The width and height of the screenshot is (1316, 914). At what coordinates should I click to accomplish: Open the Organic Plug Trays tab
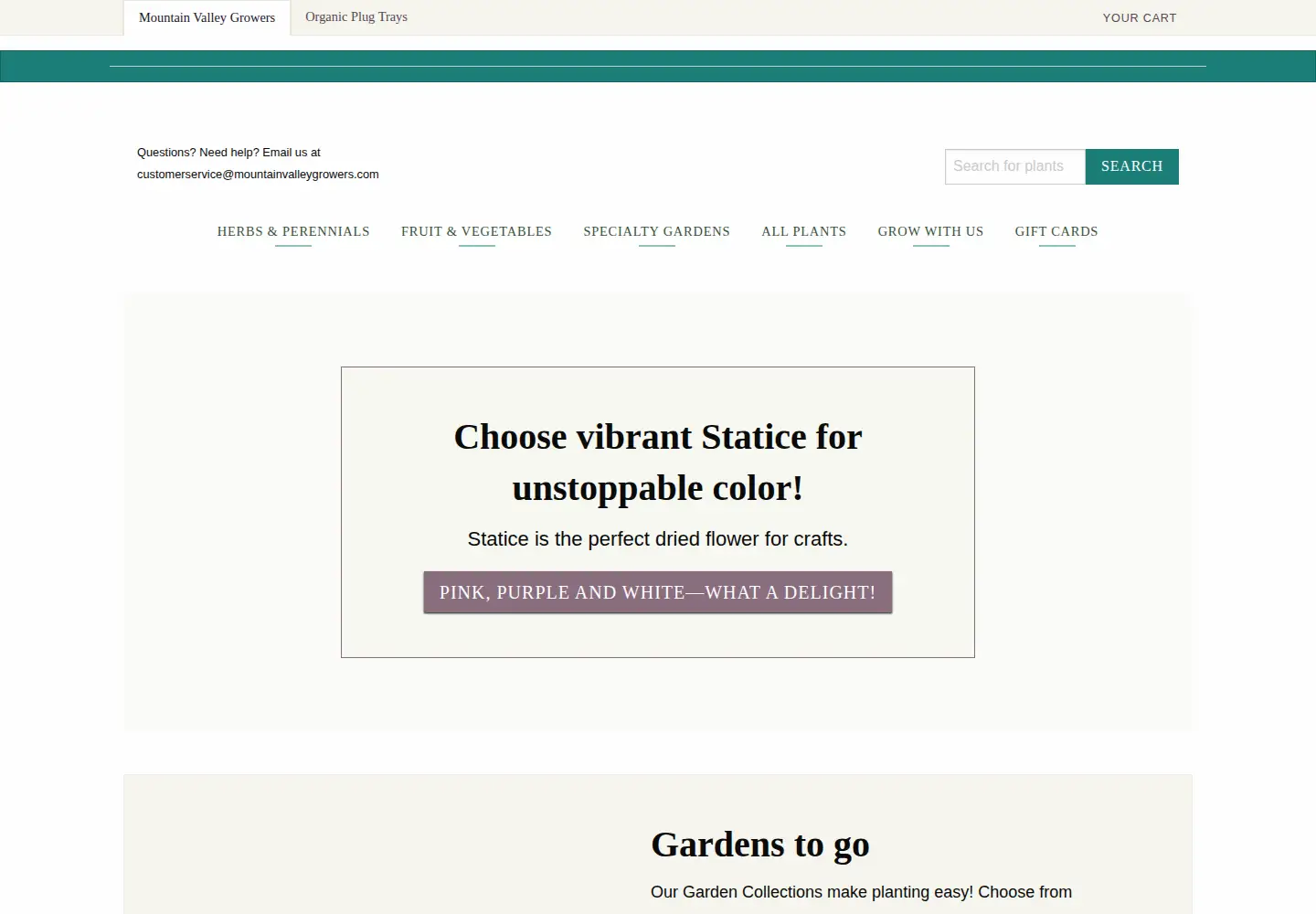356,16
